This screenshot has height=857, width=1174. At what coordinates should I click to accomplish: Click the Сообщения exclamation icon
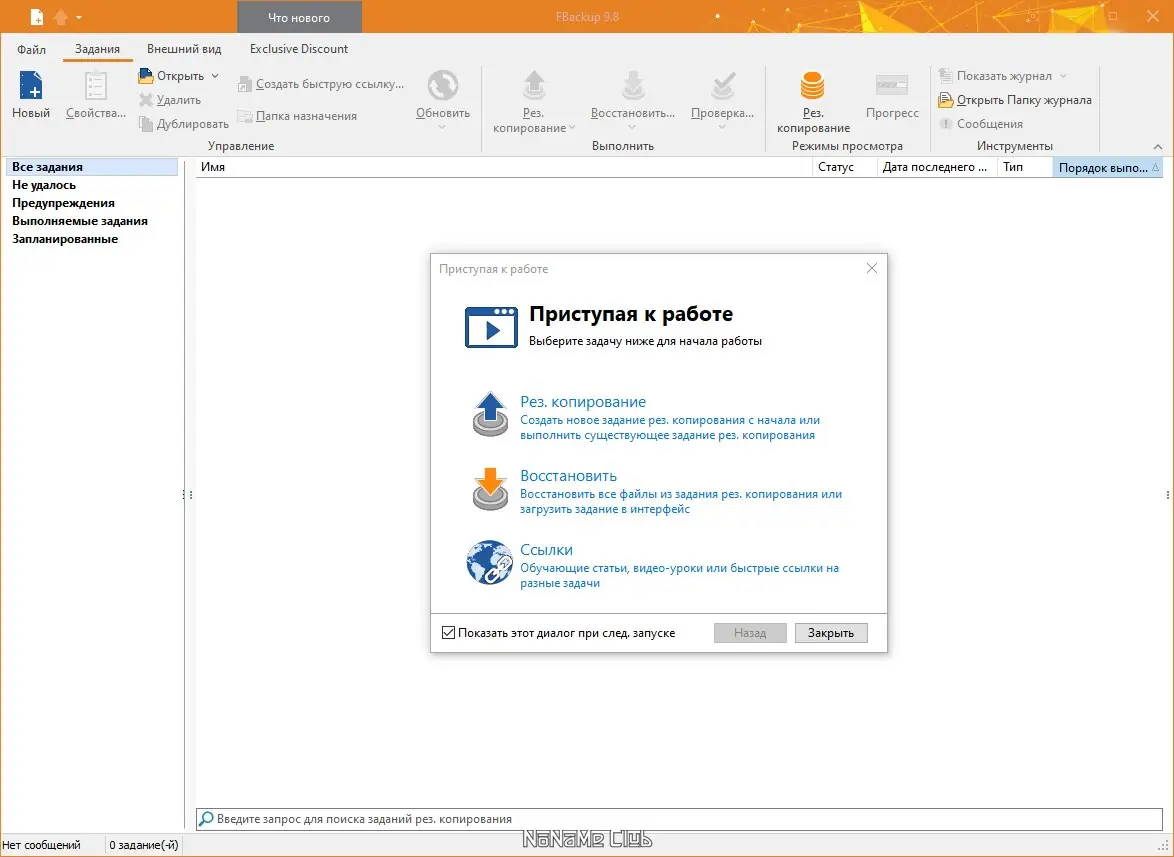[x=946, y=123]
